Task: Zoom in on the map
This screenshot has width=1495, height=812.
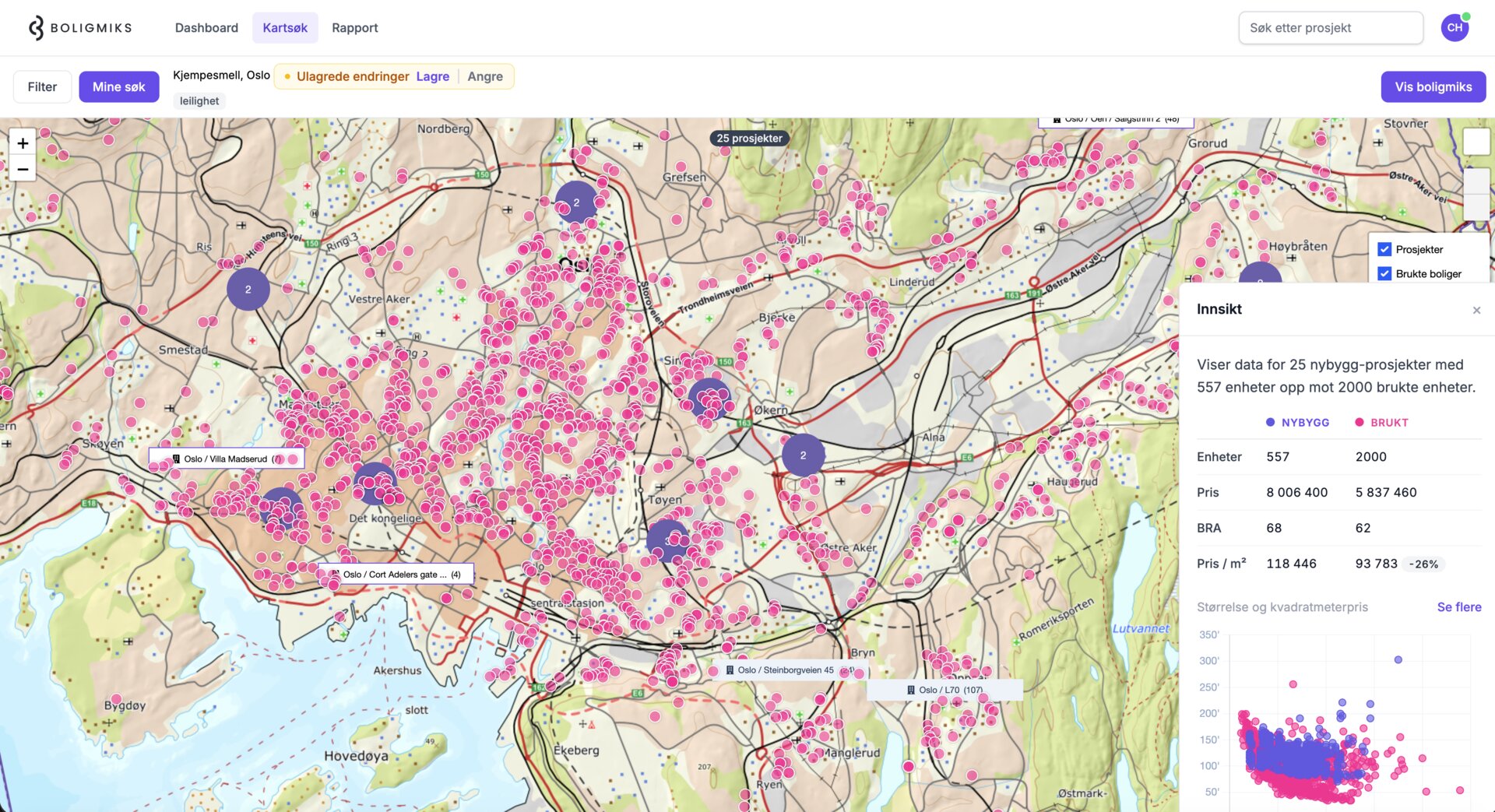Action: point(23,143)
